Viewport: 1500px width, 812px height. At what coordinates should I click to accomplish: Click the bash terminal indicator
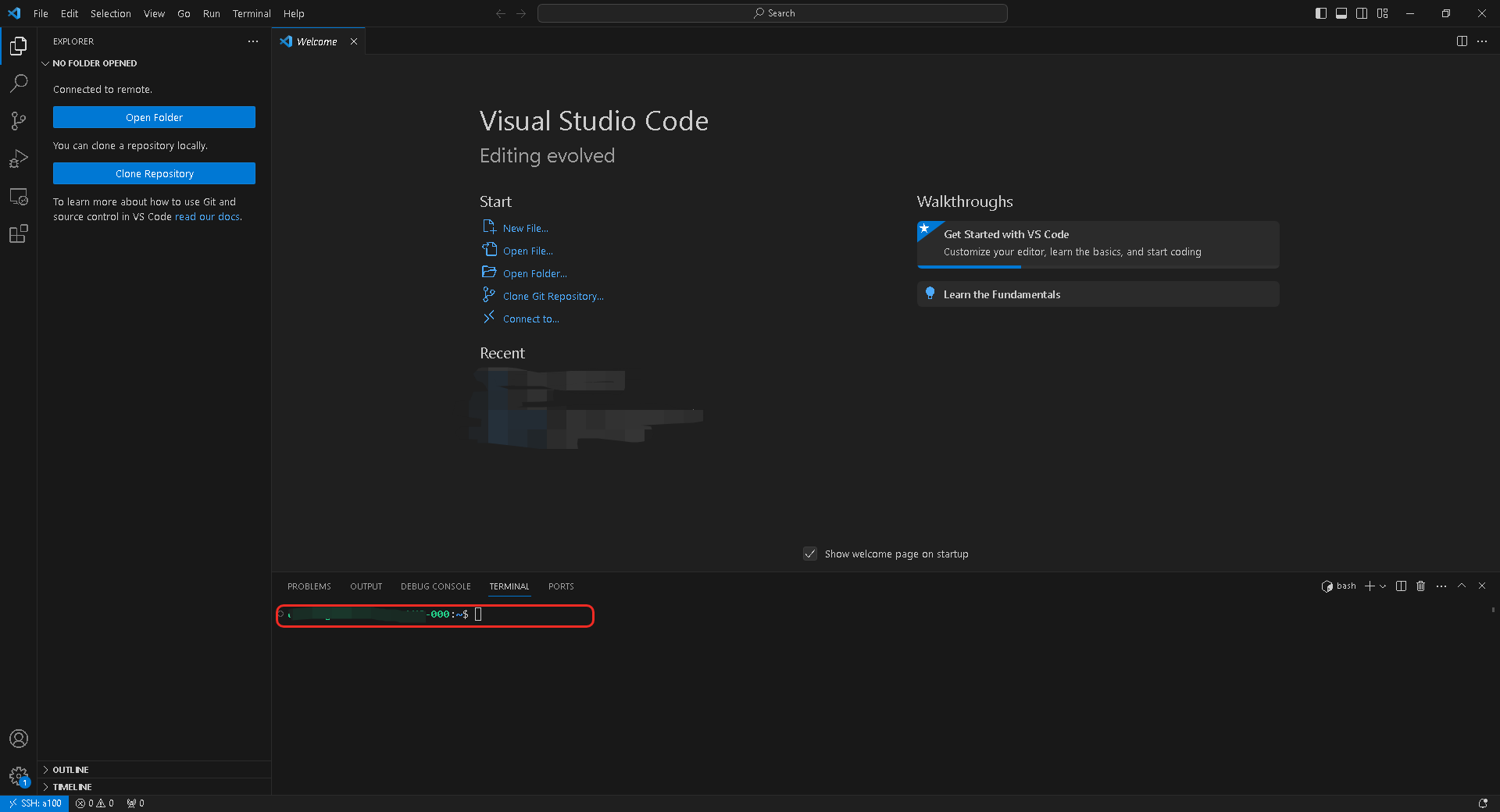coord(1339,586)
